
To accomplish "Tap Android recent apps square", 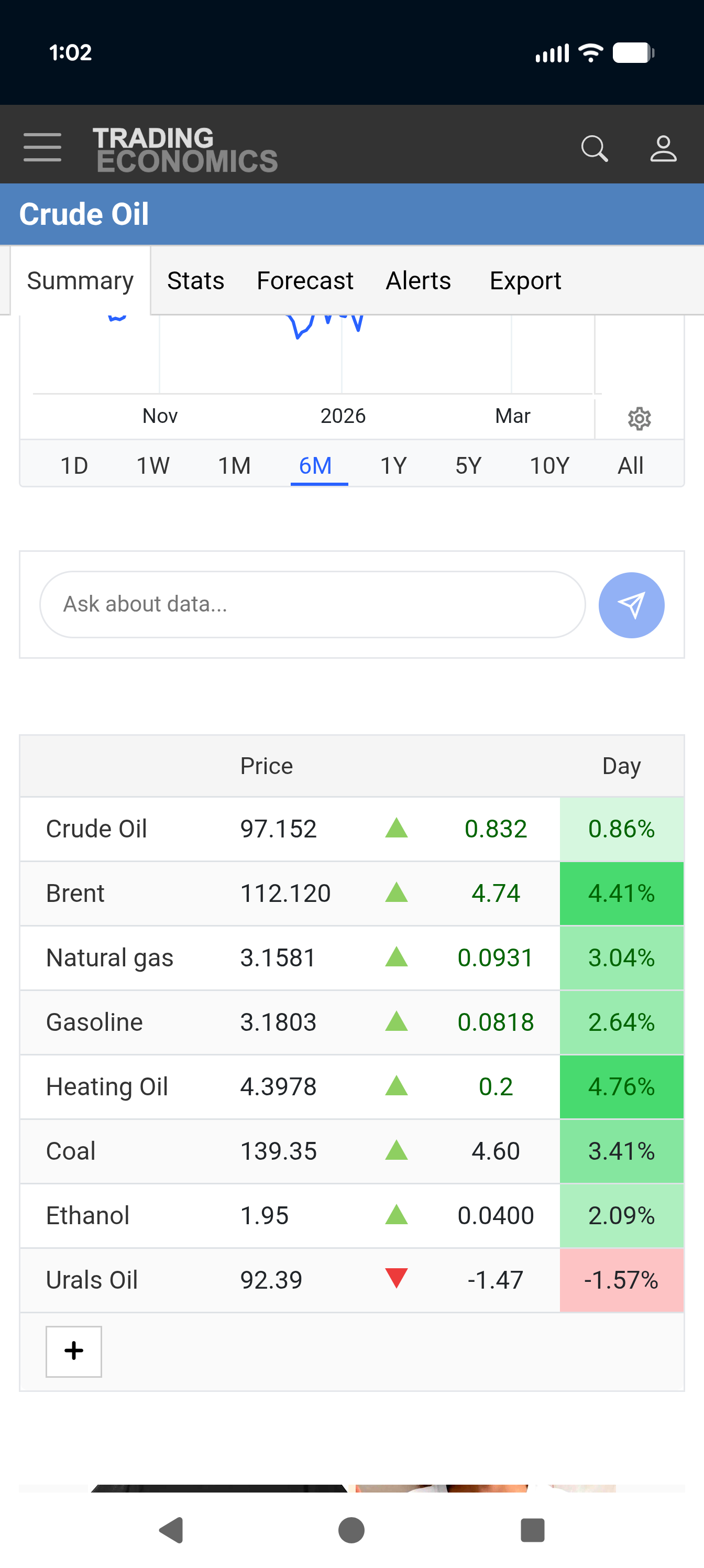I will (532, 1530).
